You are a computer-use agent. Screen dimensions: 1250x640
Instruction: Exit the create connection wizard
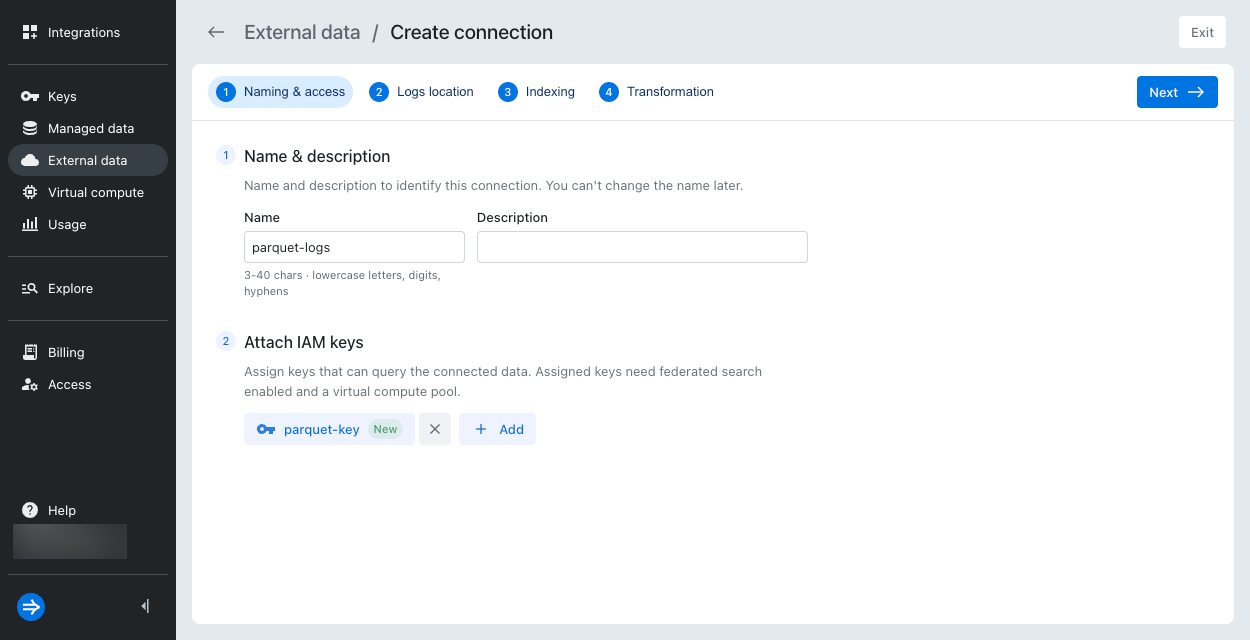pyautogui.click(x=1202, y=32)
